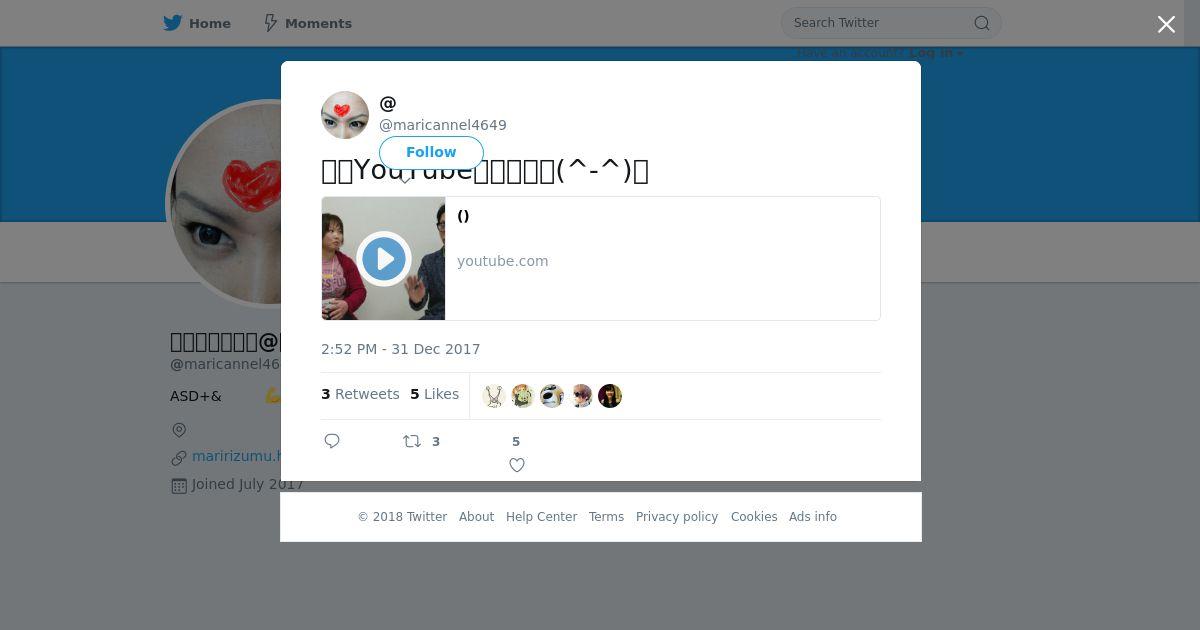
Task: Open fourth liker avatar in the row
Action: 581,396
